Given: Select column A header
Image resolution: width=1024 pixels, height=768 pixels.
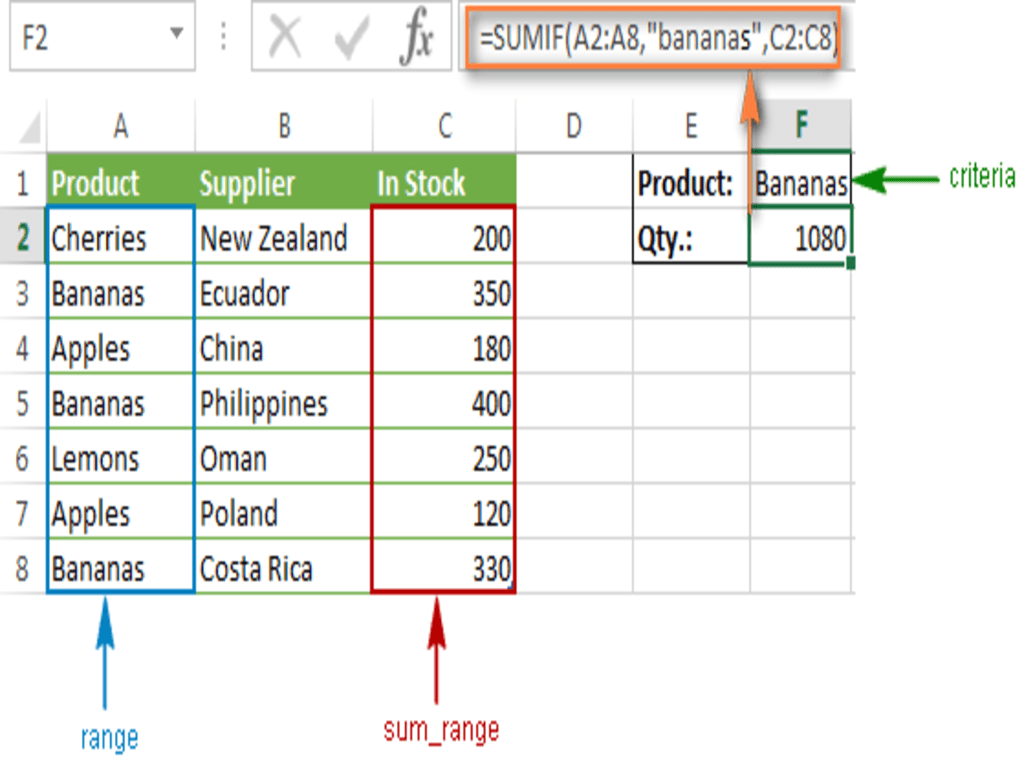Looking at the screenshot, I should tap(120, 126).
